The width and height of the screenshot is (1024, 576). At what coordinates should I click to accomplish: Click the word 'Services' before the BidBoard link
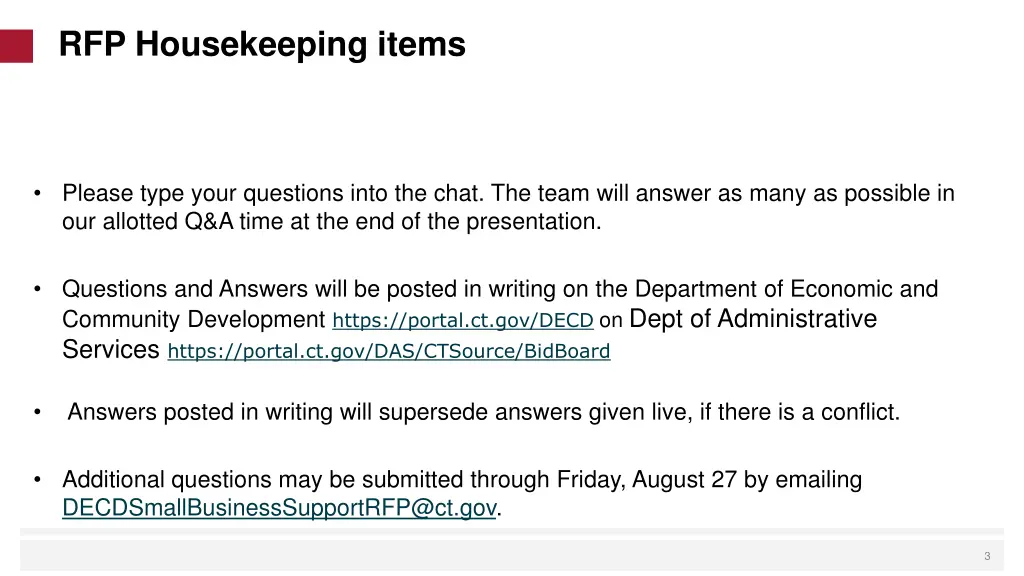tap(111, 350)
